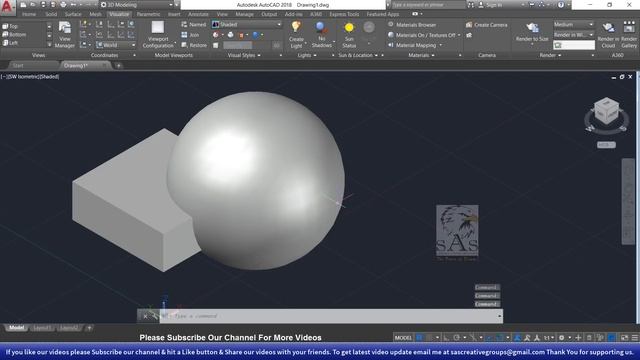Add a new layout with plus button
The image size is (640, 360).
(x=89, y=328)
